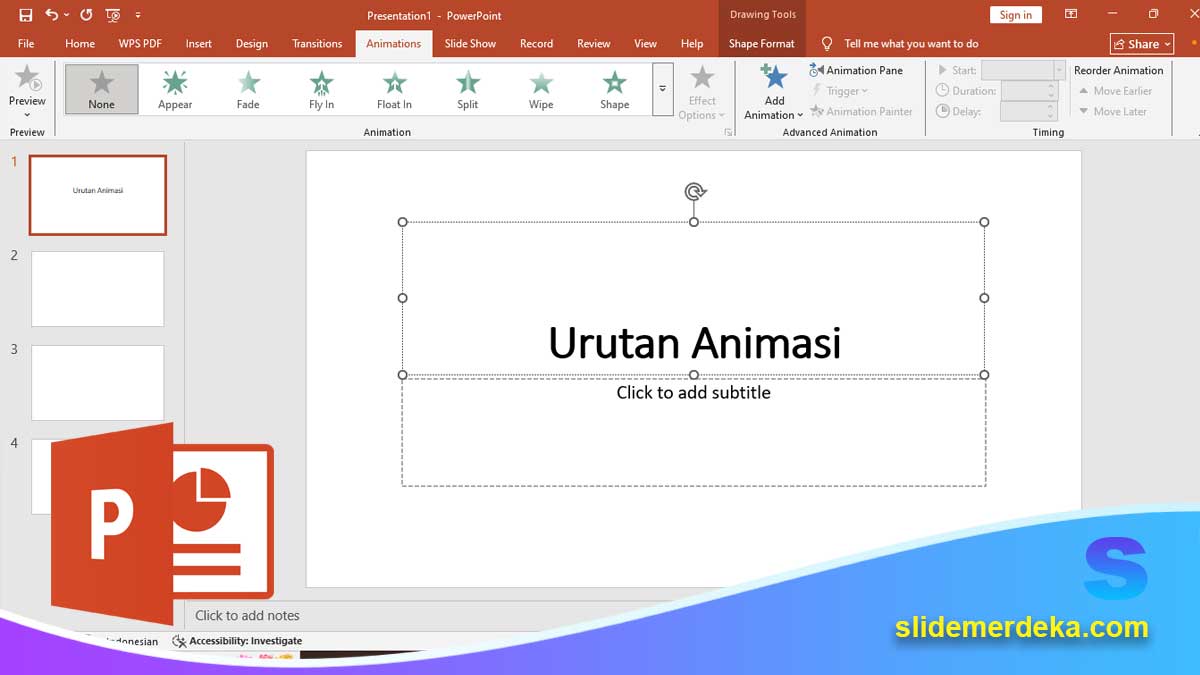This screenshot has width=1200, height=675.
Task: Save the presentation using the floppy icon
Action: (25, 15)
